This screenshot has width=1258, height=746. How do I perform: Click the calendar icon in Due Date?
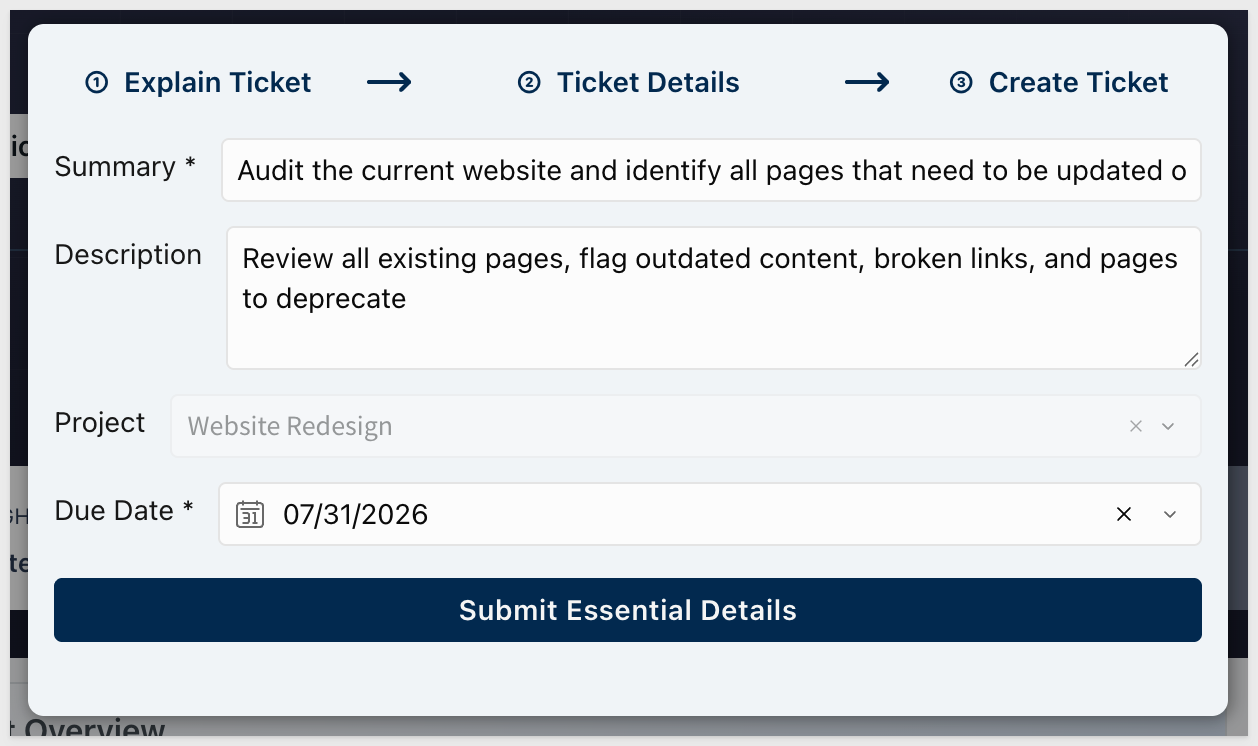249,514
